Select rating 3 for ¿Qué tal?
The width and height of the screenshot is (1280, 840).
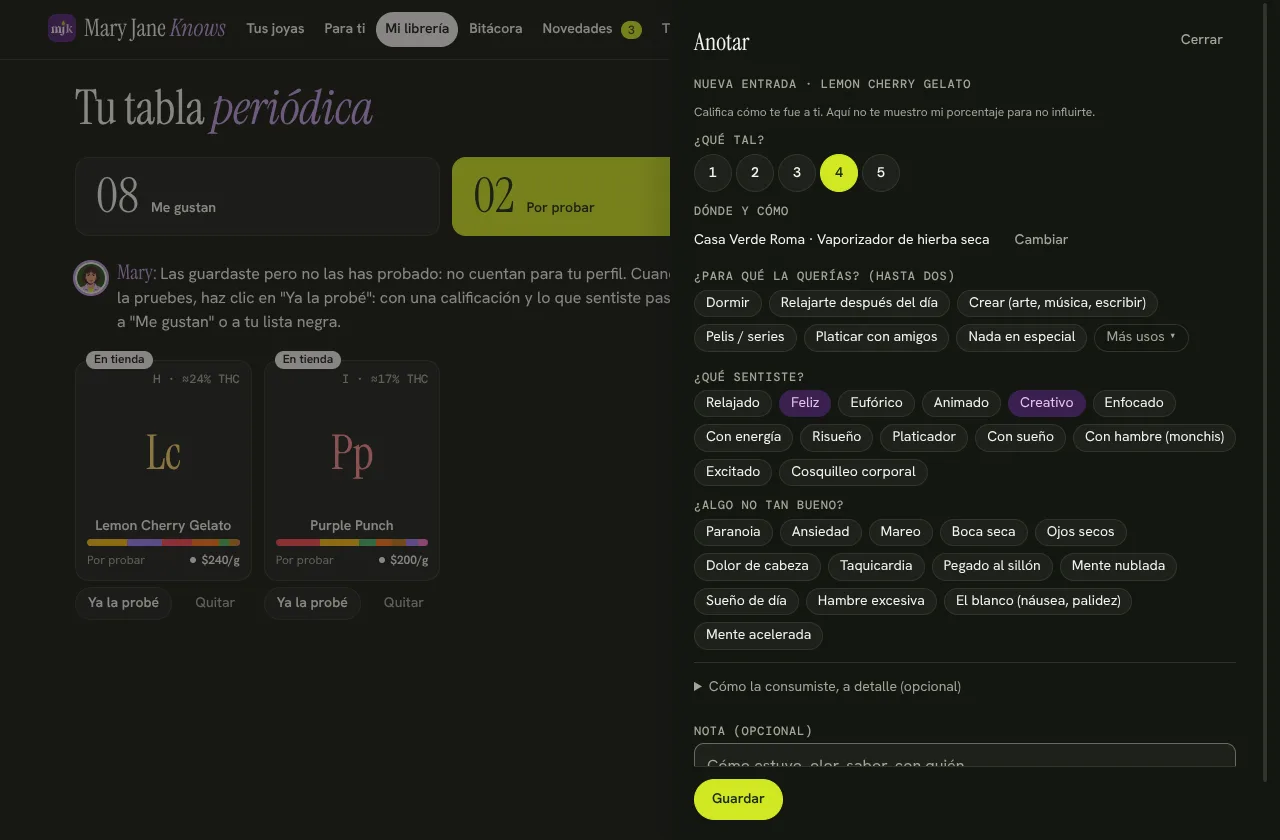click(797, 172)
